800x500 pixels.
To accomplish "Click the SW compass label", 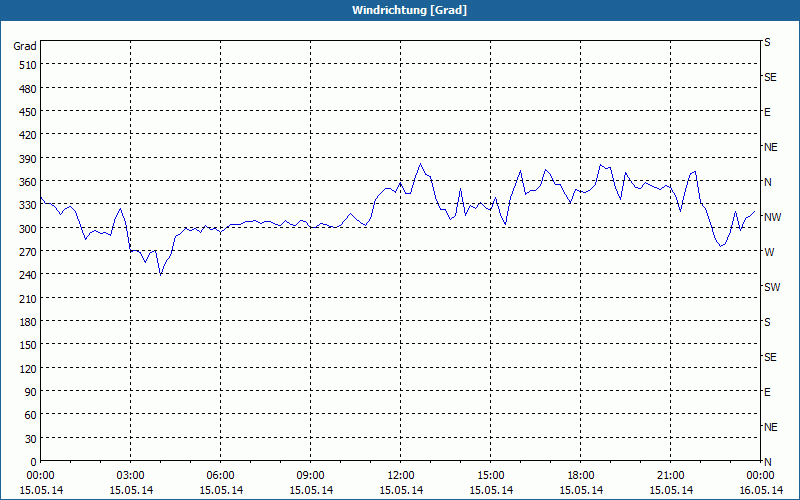I will point(771,287).
